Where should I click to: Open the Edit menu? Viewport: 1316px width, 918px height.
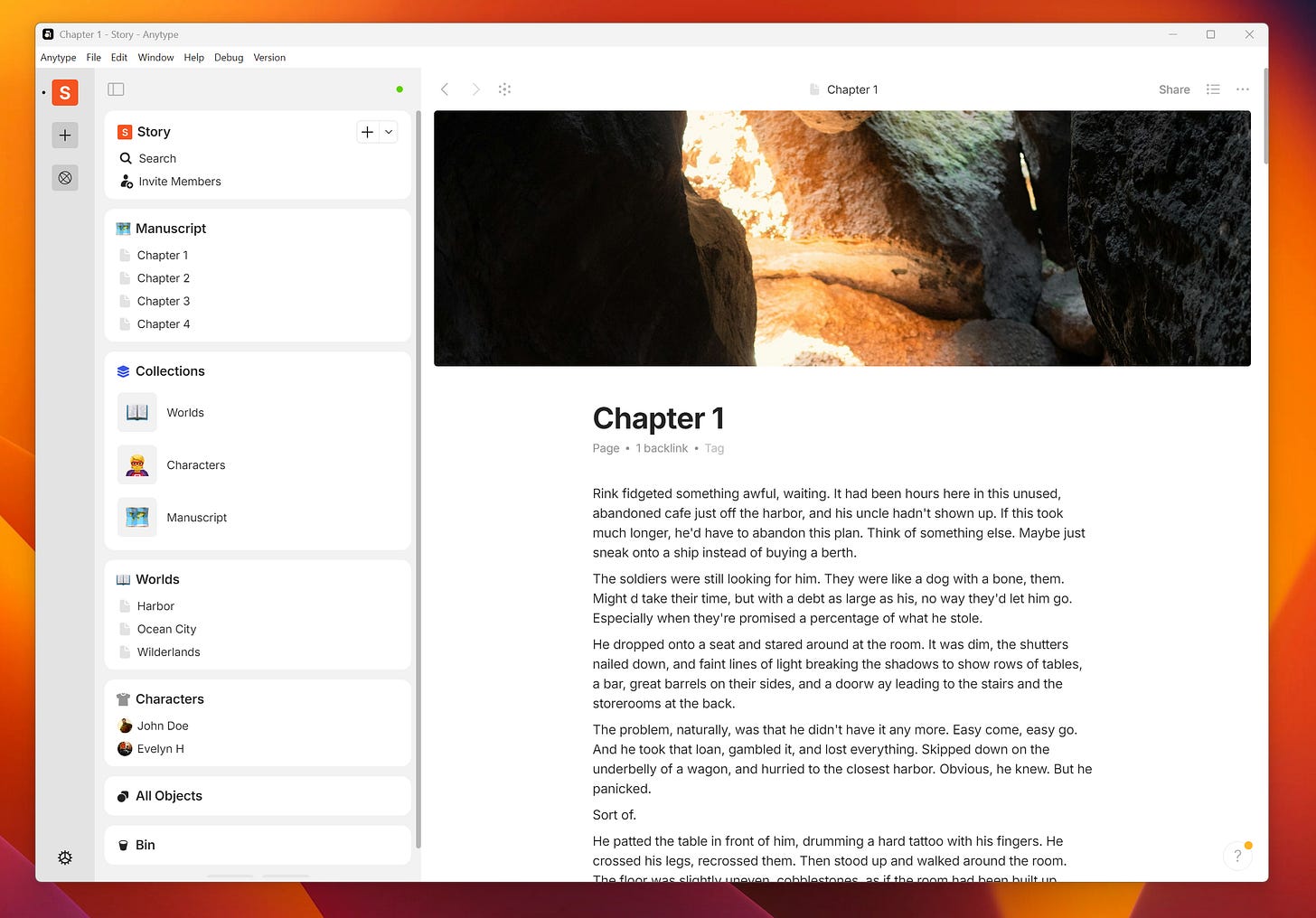(x=119, y=57)
